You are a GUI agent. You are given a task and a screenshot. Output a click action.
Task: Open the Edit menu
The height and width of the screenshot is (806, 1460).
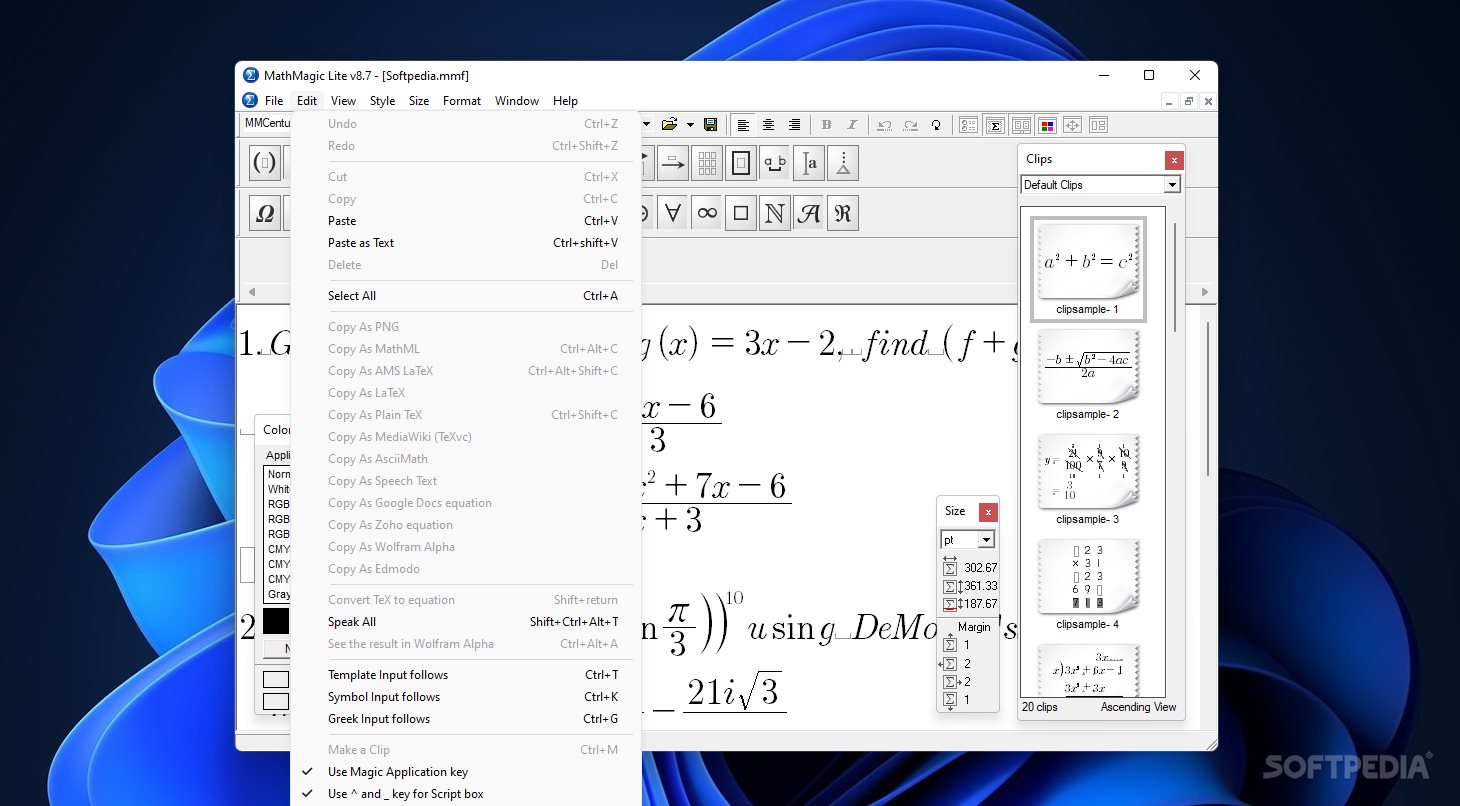click(307, 101)
